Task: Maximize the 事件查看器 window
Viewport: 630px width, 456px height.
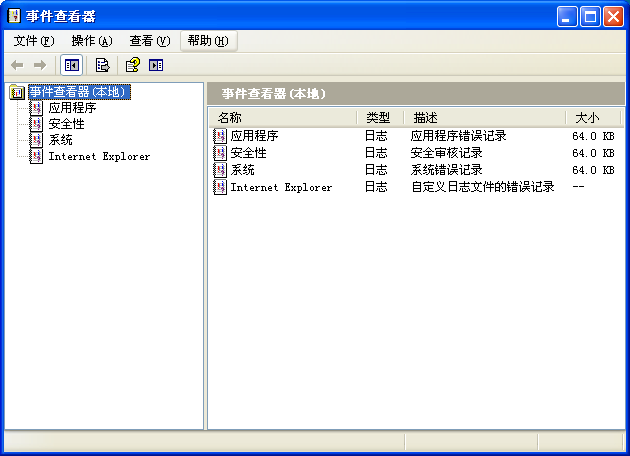Action: tap(590, 17)
